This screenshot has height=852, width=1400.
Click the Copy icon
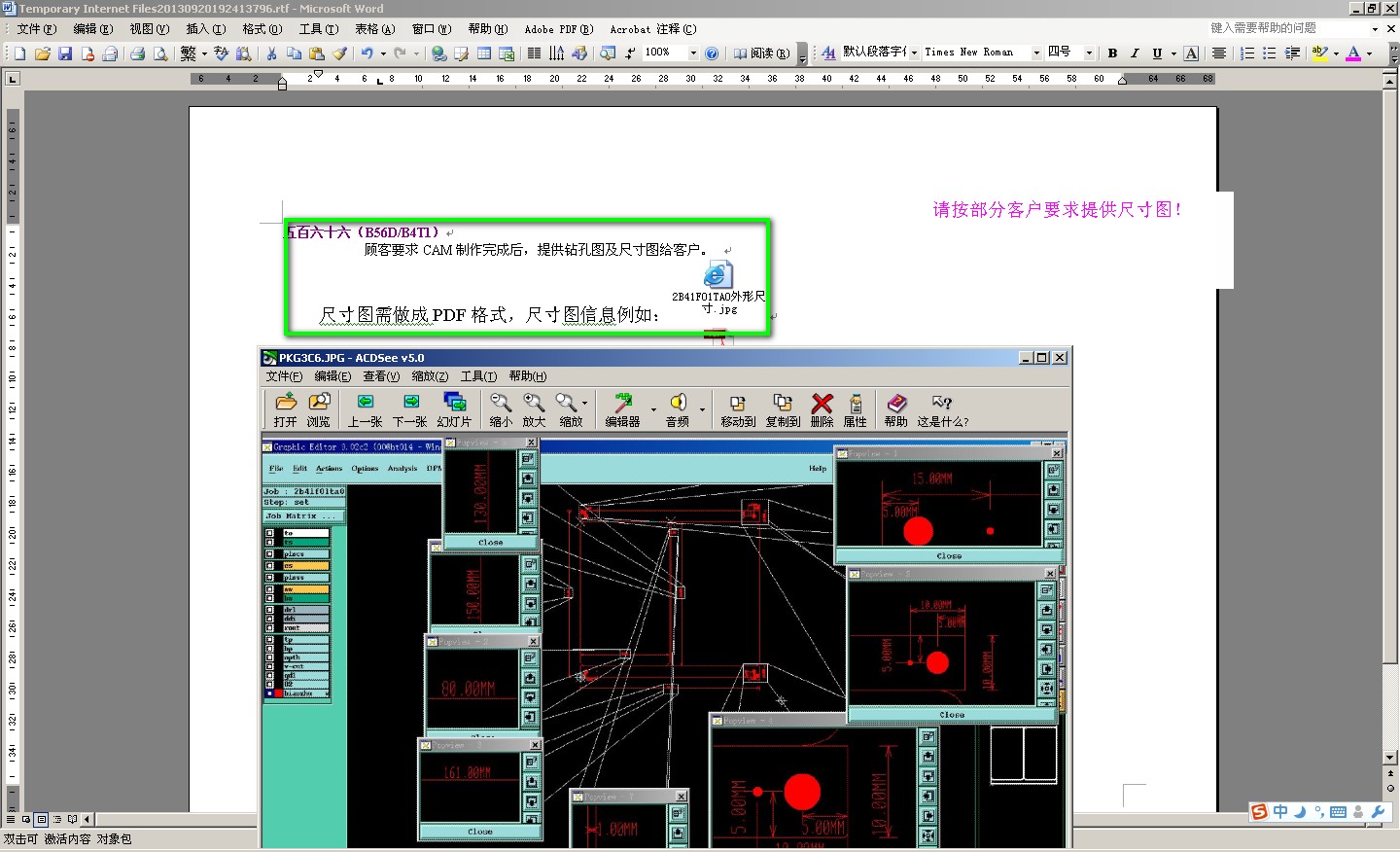(x=294, y=53)
